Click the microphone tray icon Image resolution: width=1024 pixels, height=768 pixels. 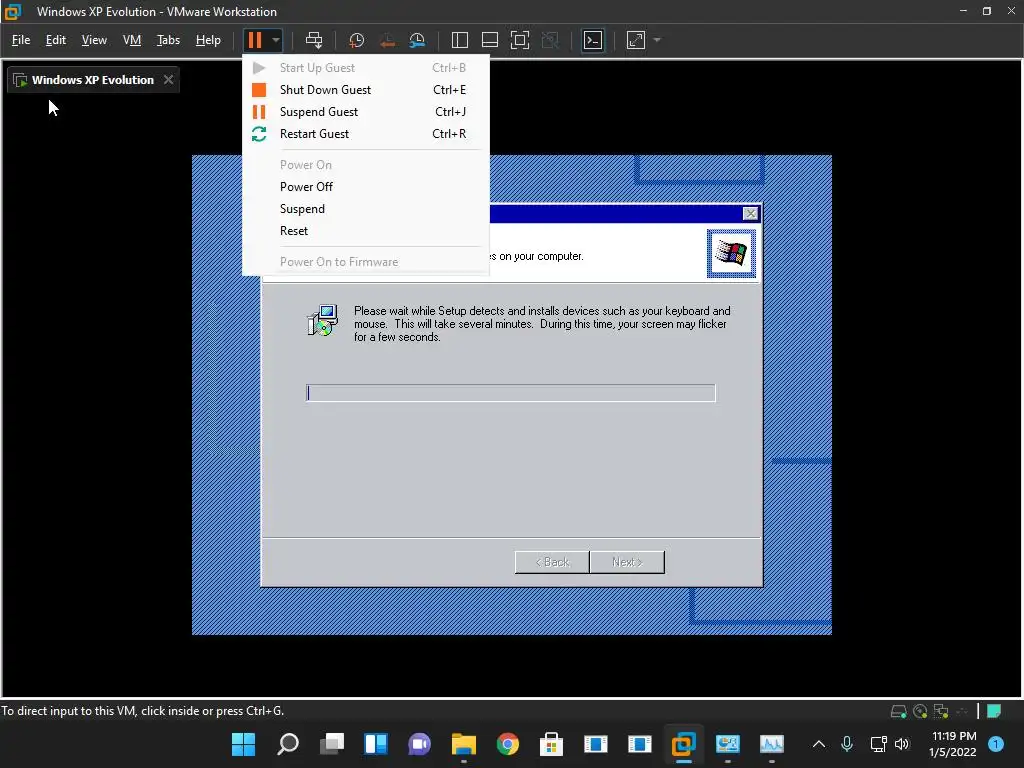click(846, 744)
